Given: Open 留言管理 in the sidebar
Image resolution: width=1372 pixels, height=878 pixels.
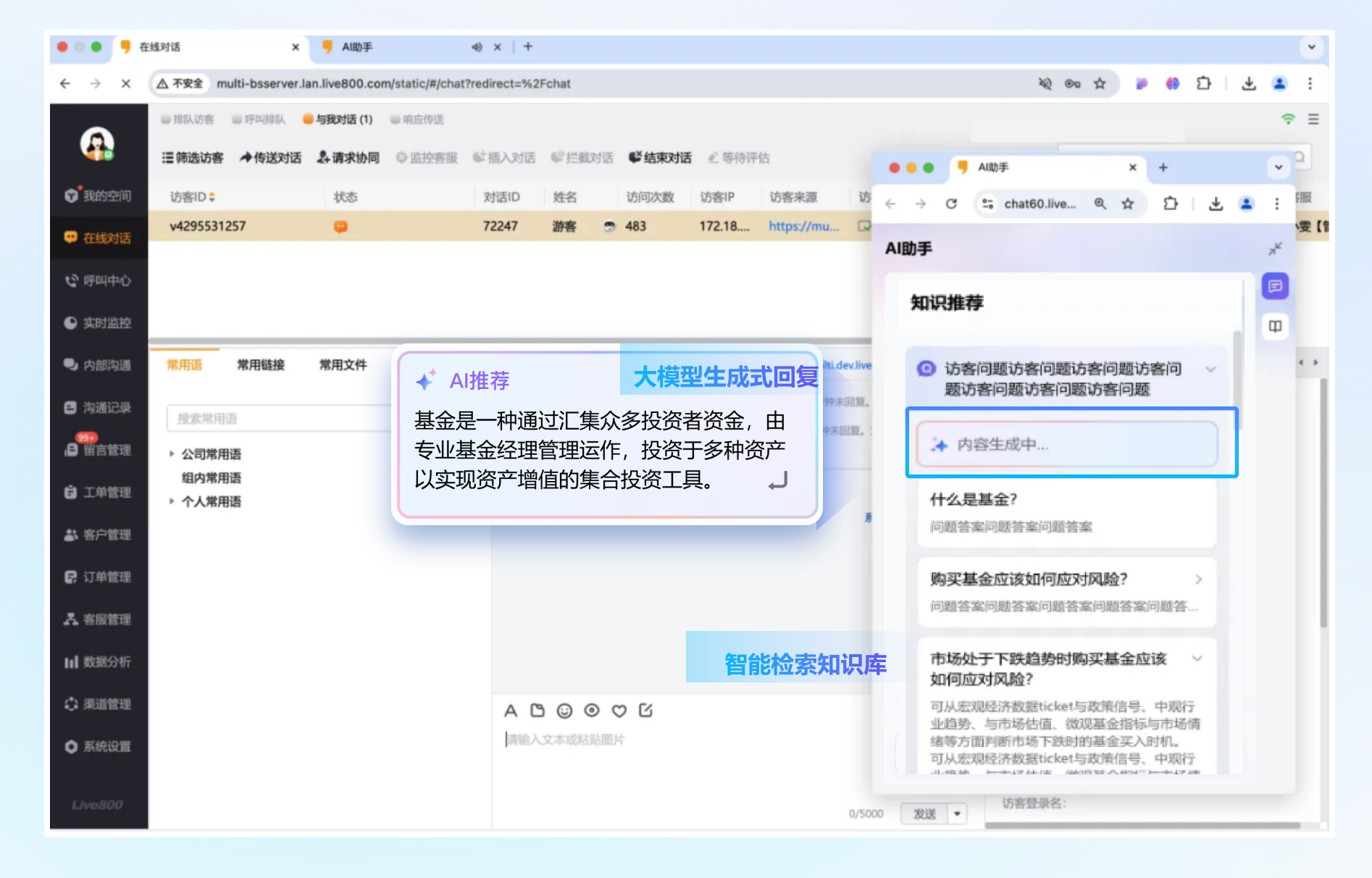Looking at the screenshot, I should (x=98, y=450).
